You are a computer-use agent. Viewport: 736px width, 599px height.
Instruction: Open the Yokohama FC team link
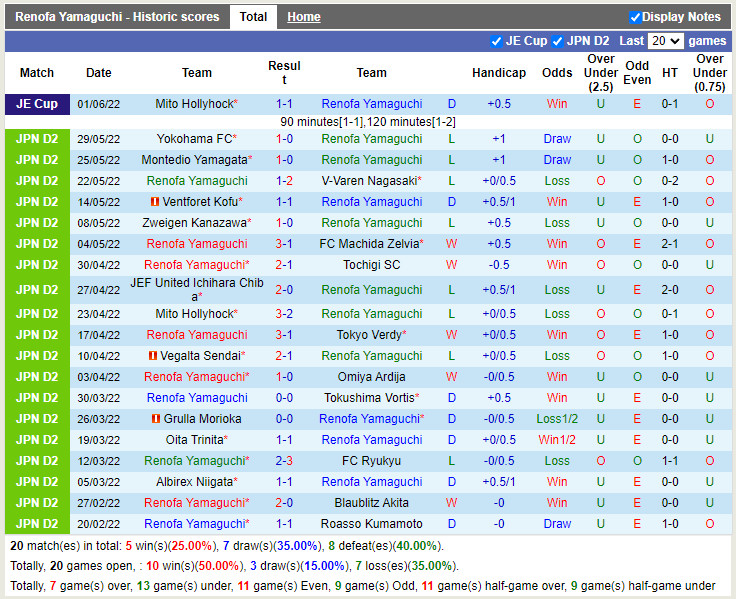pyautogui.click(x=195, y=139)
